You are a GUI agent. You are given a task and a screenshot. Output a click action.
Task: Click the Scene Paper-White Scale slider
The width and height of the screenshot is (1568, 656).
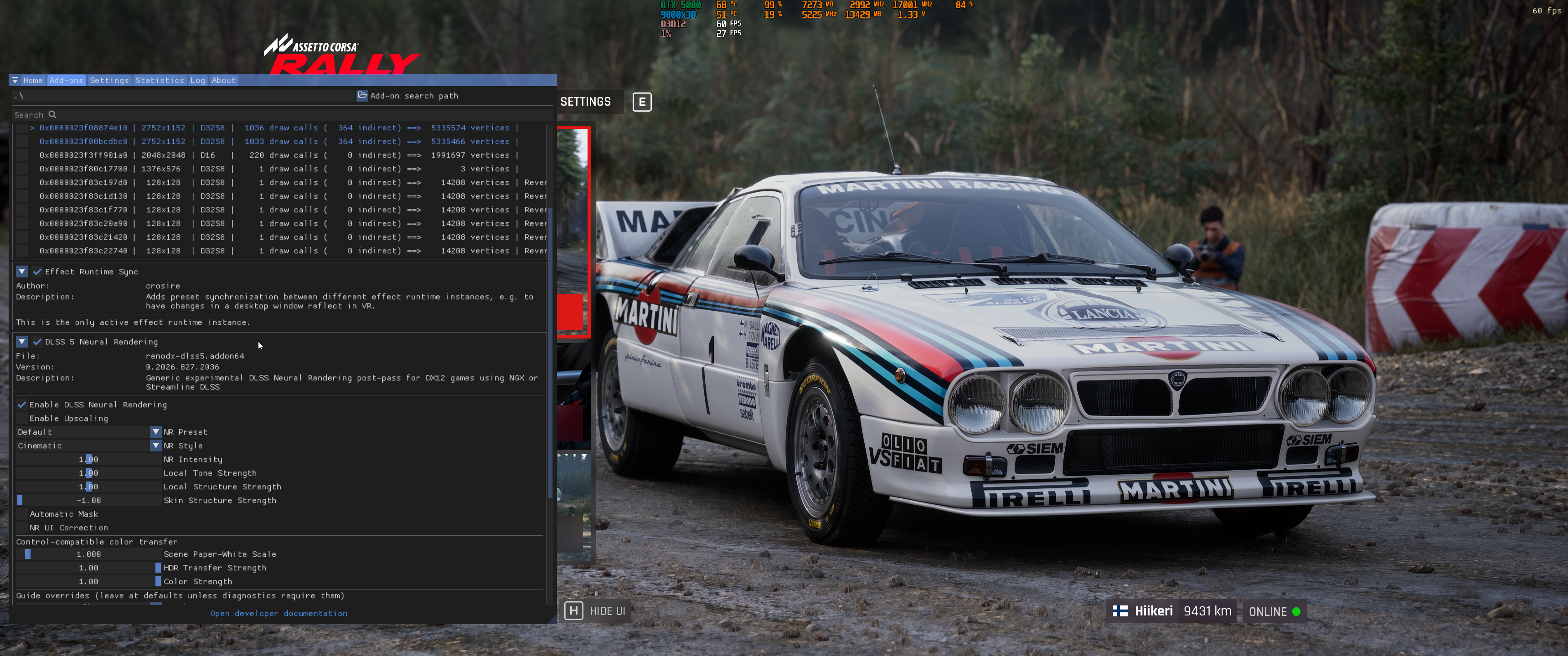pyautogui.click(x=89, y=554)
